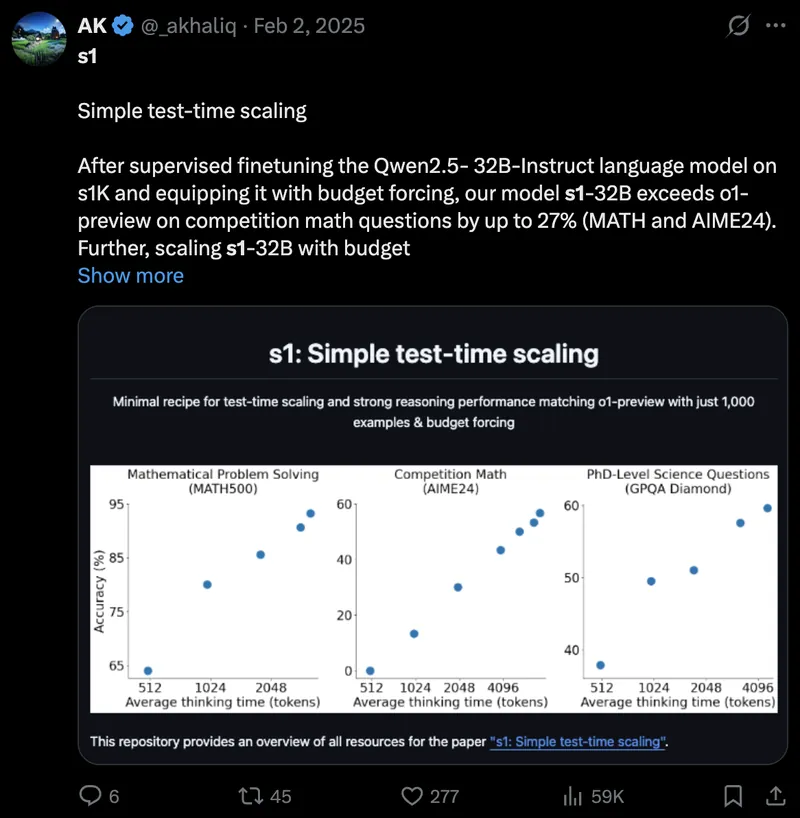Click AK's profile avatar
Viewport: 800px width, 818px height.
coord(39,39)
